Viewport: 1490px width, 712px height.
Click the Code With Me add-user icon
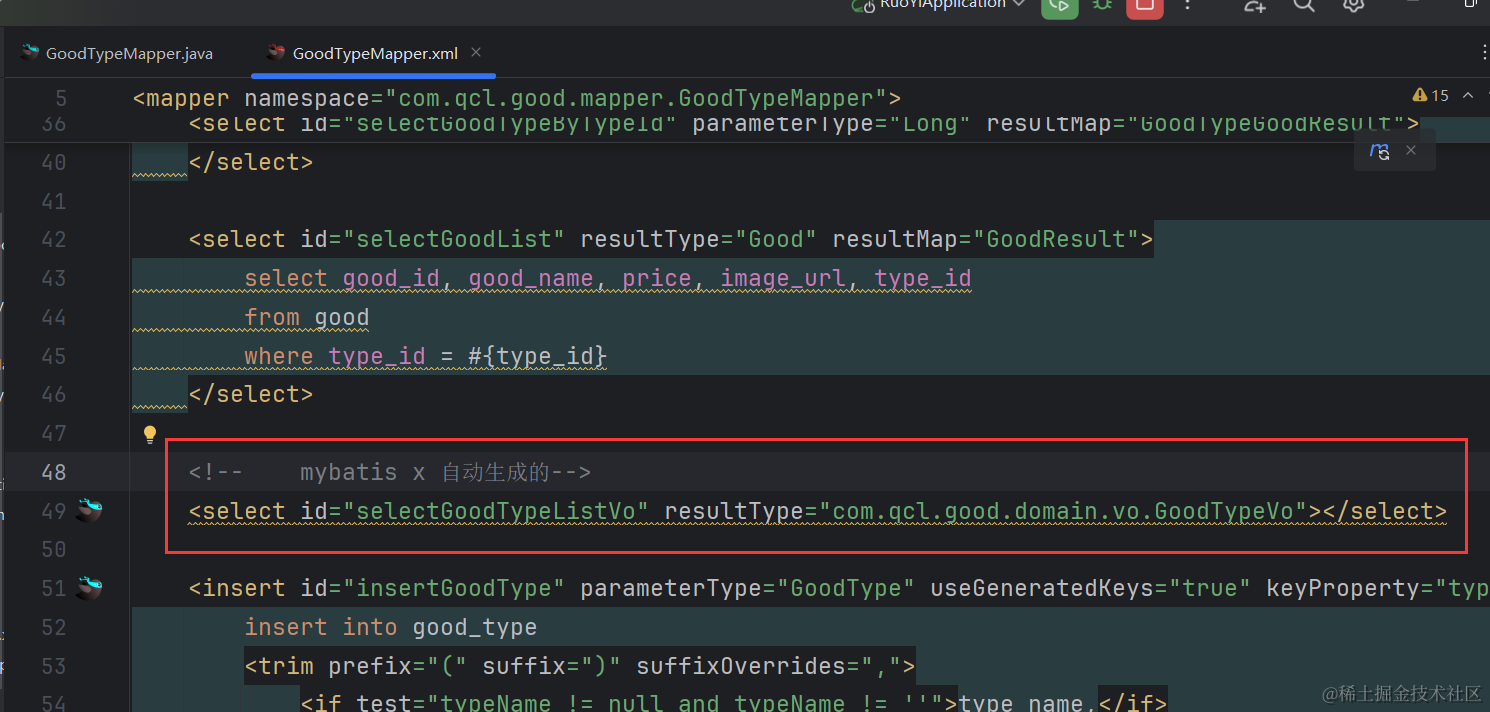(1255, 6)
